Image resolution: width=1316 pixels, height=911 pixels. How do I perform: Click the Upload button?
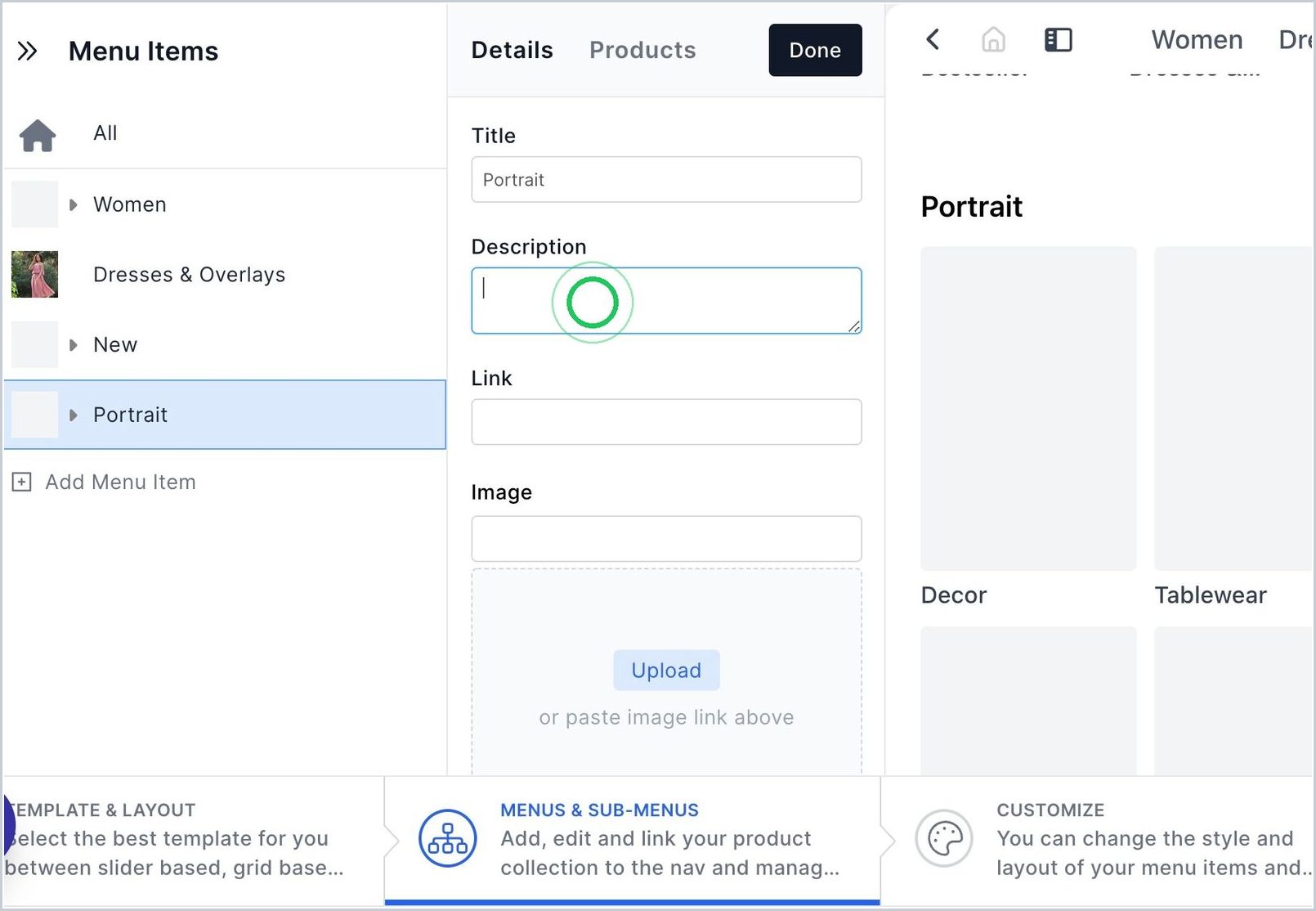pyautogui.click(x=666, y=671)
